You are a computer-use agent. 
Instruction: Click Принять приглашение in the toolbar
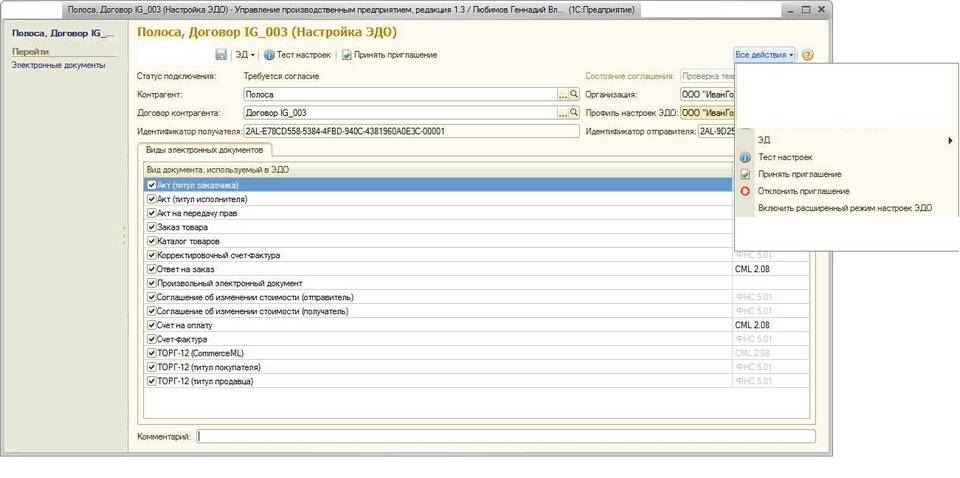[x=389, y=55]
